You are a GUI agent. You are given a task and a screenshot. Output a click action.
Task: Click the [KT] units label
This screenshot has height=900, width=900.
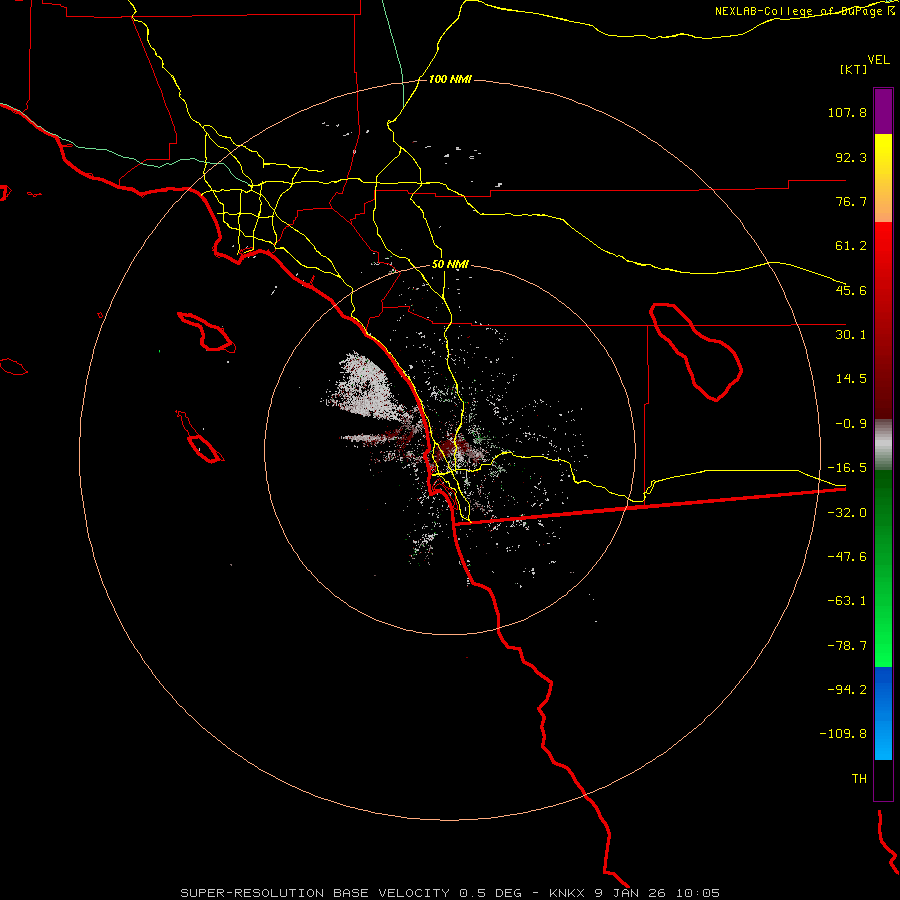tap(854, 69)
